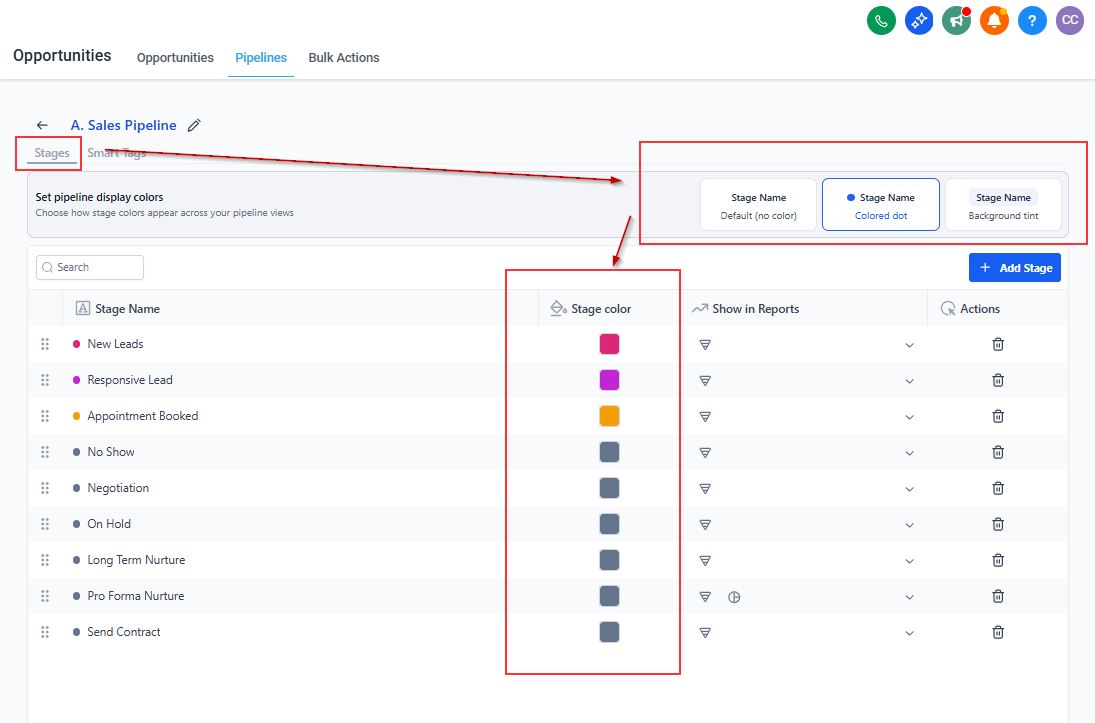Click the funnel icon in Appointment Booked row
The image size is (1095, 723).
pos(705,417)
